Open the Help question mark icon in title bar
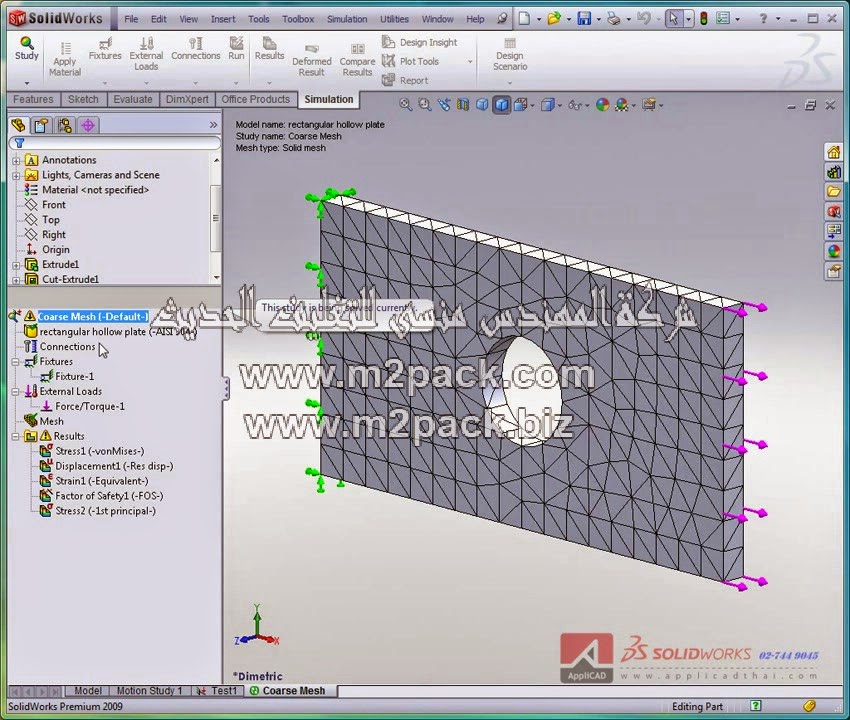The height and width of the screenshot is (720, 850). click(763, 18)
